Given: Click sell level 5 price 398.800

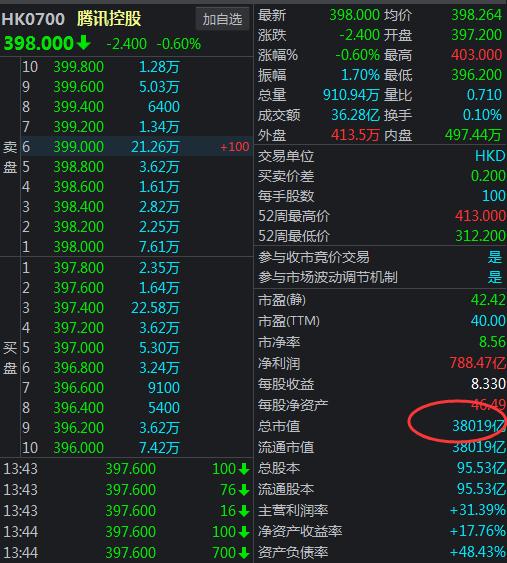Looking at the screenshot, I should pyautogui.click(x=79, y=167).
